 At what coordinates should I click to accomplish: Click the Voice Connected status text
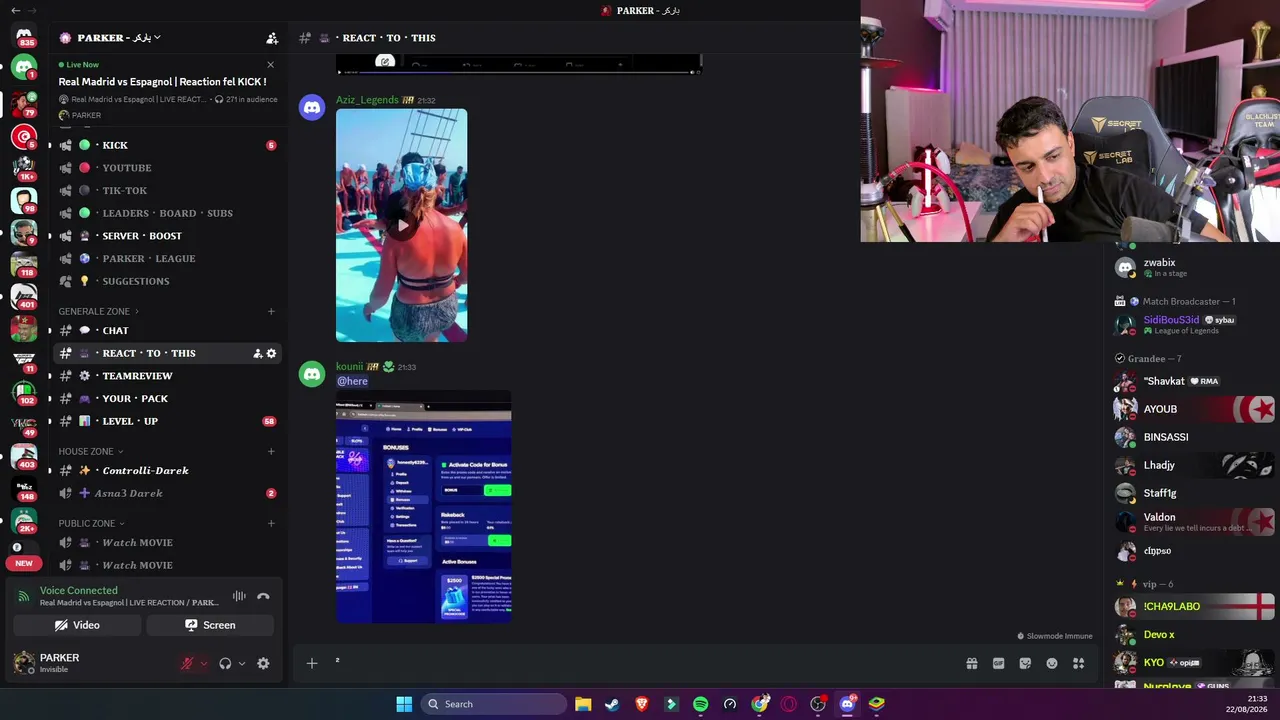tap(79, 590)
